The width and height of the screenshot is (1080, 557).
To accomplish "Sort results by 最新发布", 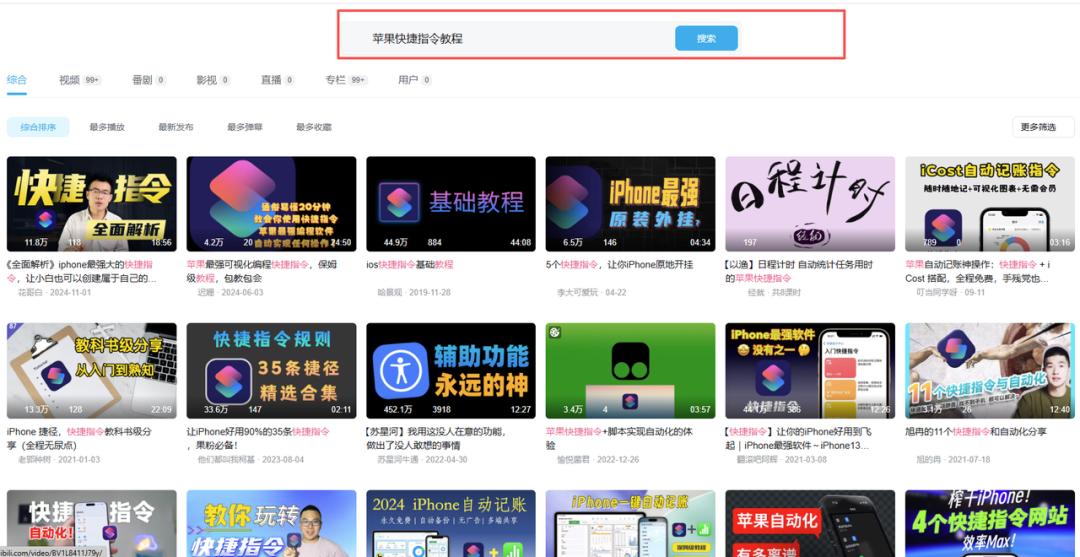I will pyautogui.click(x=176, y=127).
